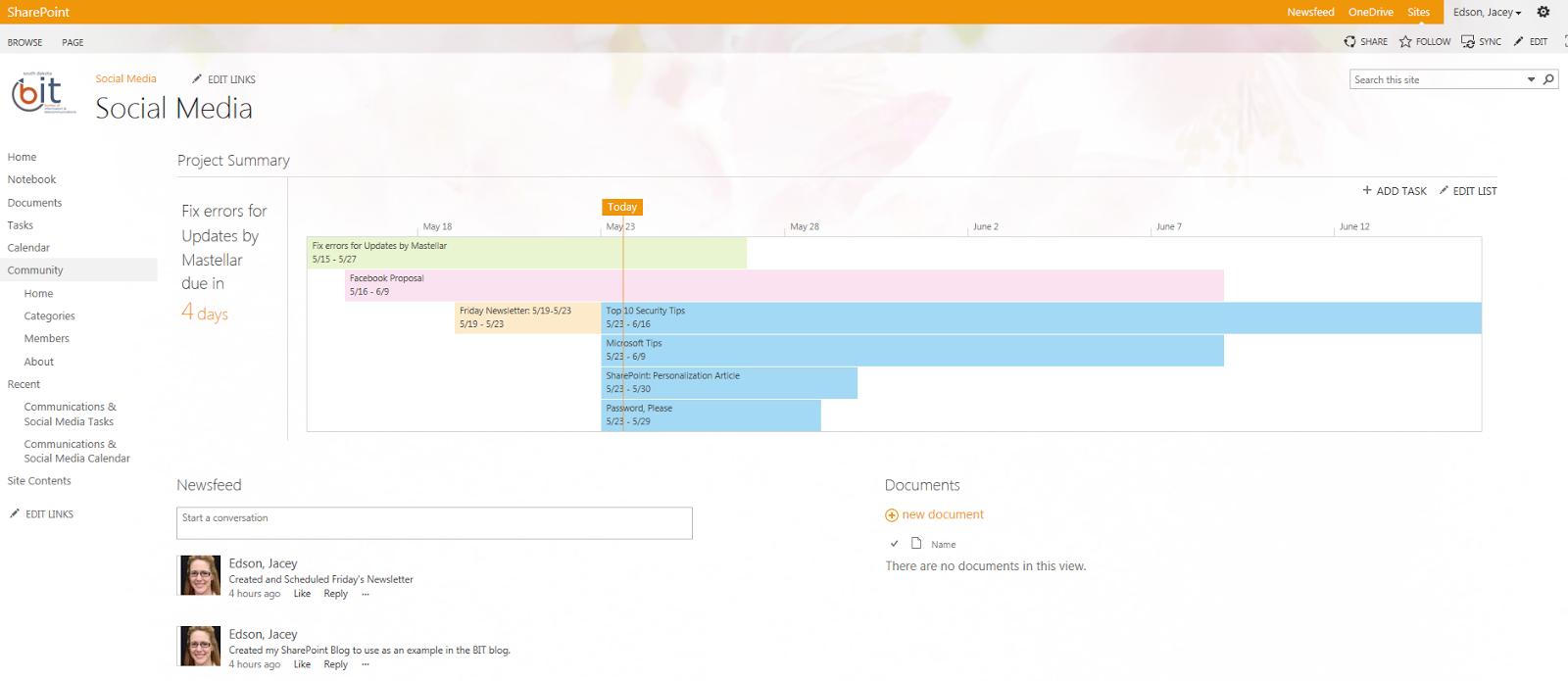The image size is (1568, 681).
Task: Open OneDrive from the top bar
Action: (1370, 12)
